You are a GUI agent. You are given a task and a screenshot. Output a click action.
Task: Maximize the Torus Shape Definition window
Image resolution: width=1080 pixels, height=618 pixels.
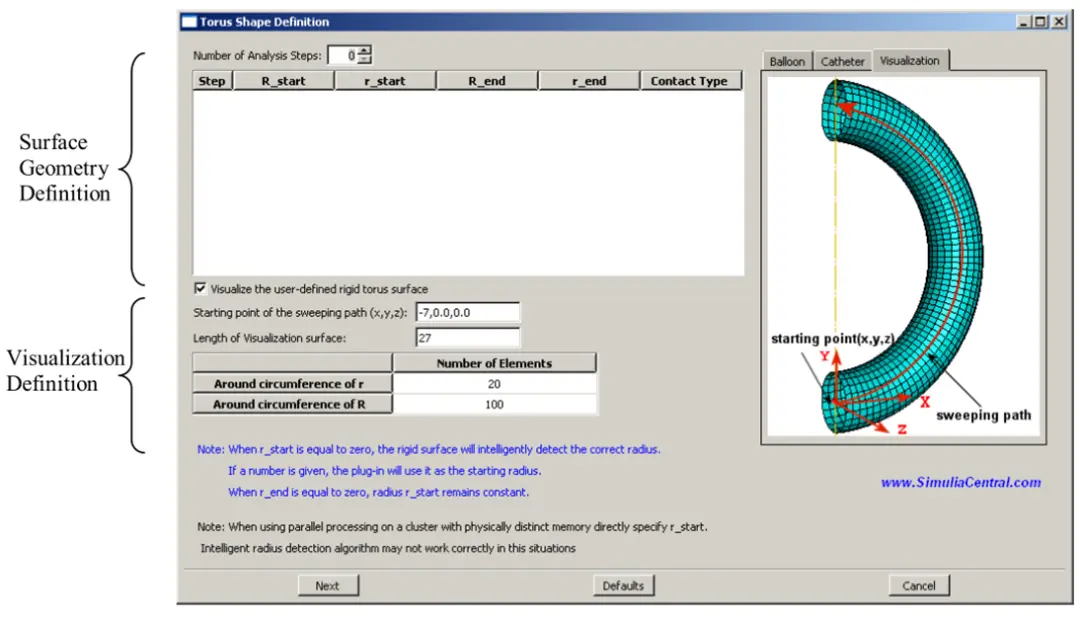coord(1041,21)
